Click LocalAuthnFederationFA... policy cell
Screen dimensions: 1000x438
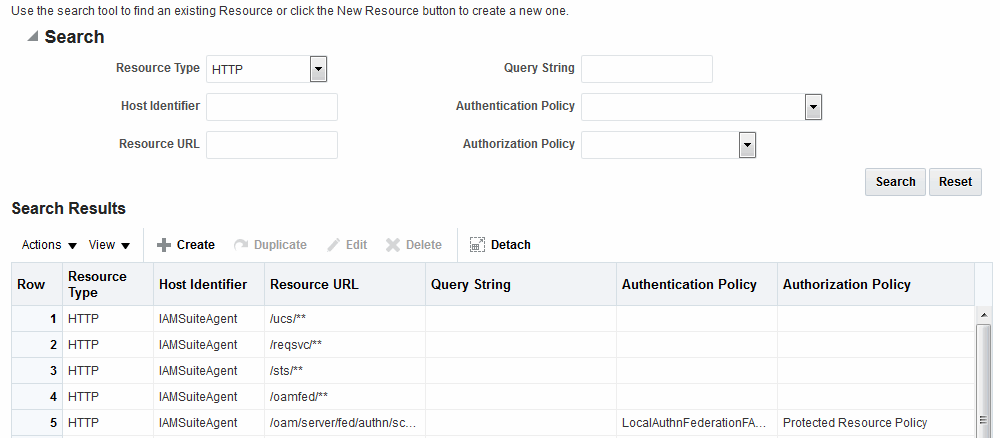click(697, 423)
